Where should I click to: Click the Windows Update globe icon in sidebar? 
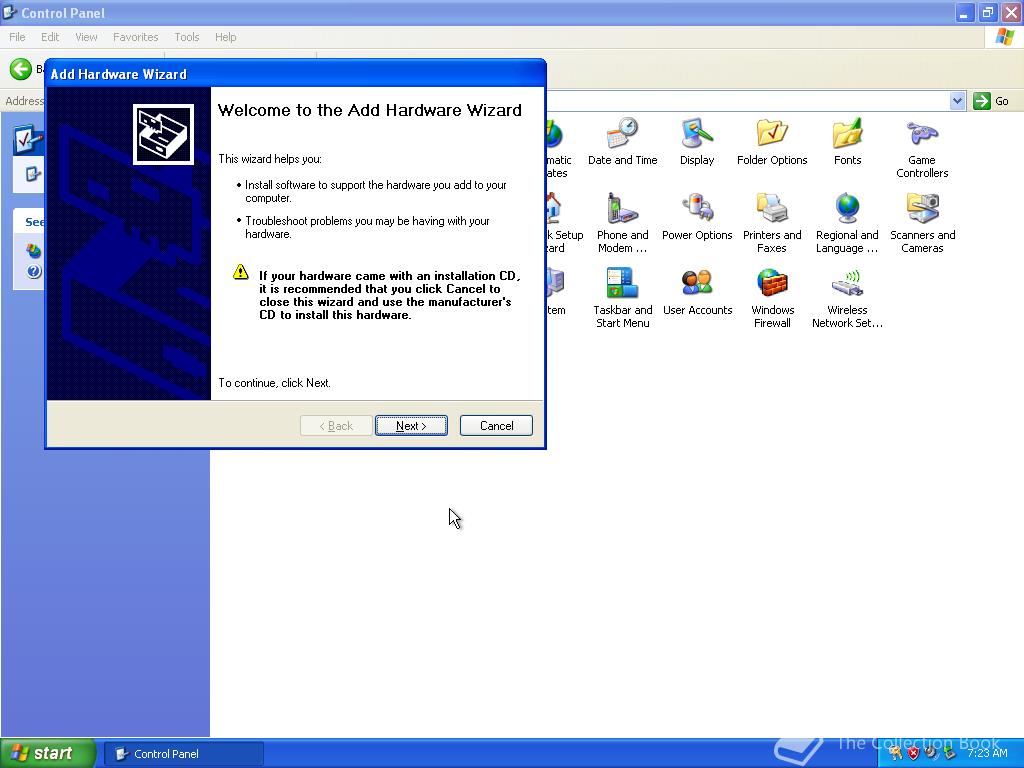click(33, 251)
